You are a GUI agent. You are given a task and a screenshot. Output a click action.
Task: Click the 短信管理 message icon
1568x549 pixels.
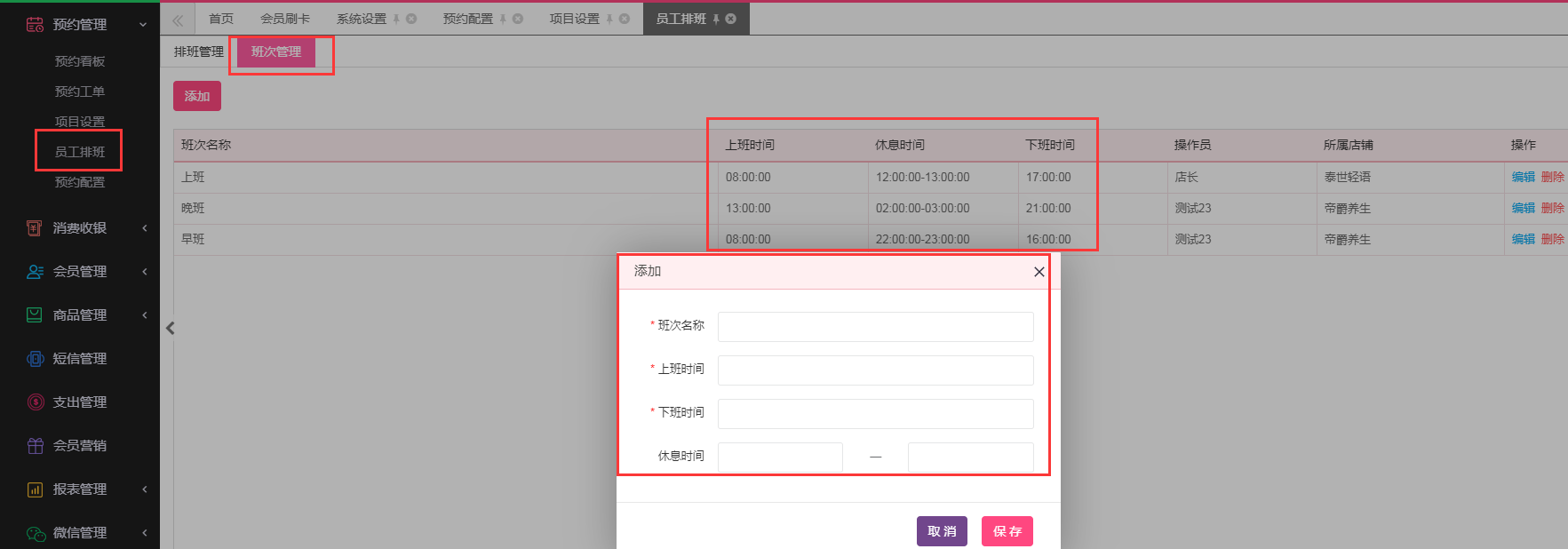(x=35, y=359)
